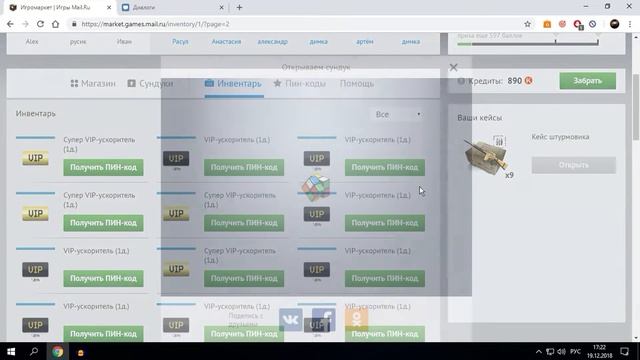Share via the VK icon
The height and width of the screenshot is (360, 640).
[291, 320]
